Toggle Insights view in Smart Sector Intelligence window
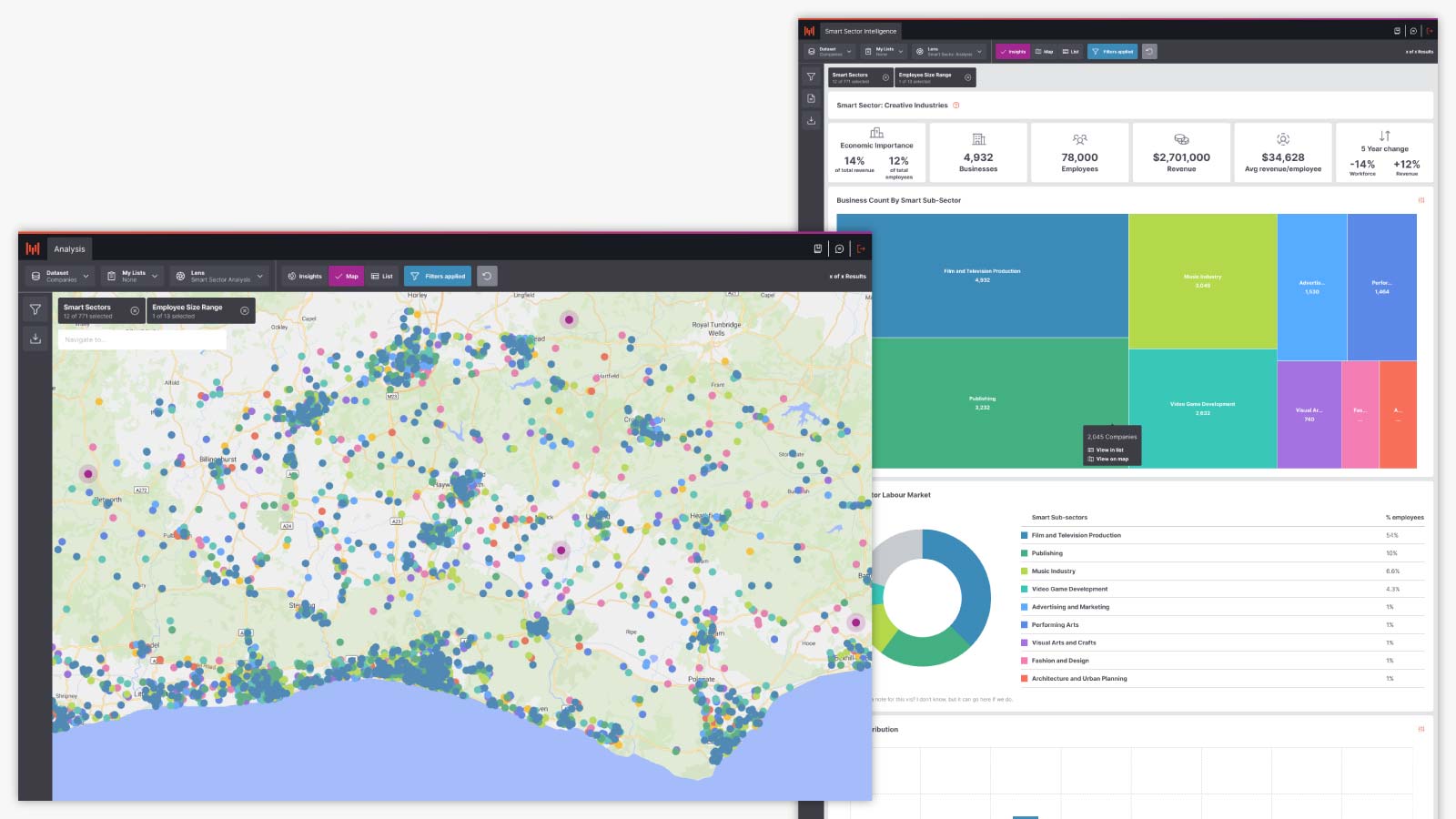 coord(1013,52)
